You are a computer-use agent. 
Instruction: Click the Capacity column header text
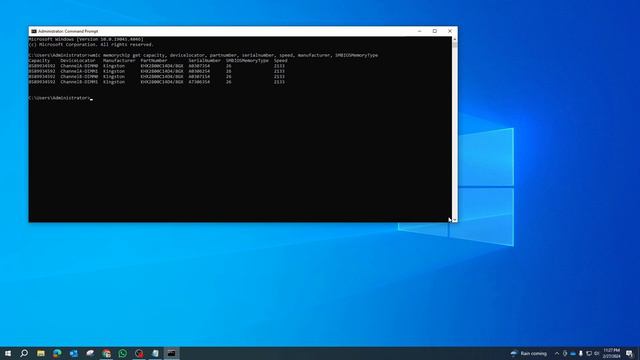point(39,60)
